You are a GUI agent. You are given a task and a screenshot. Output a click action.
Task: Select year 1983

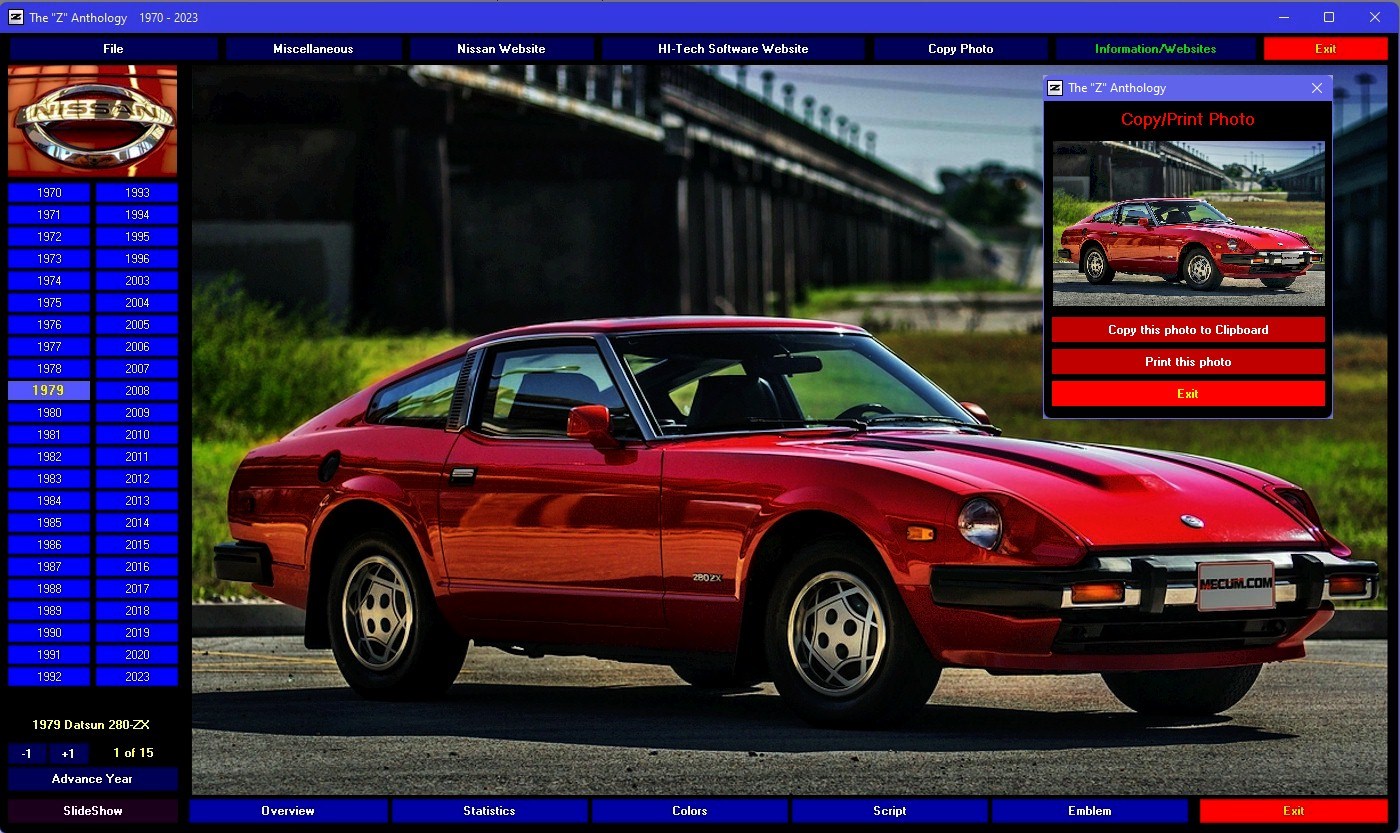coord(49,479)
